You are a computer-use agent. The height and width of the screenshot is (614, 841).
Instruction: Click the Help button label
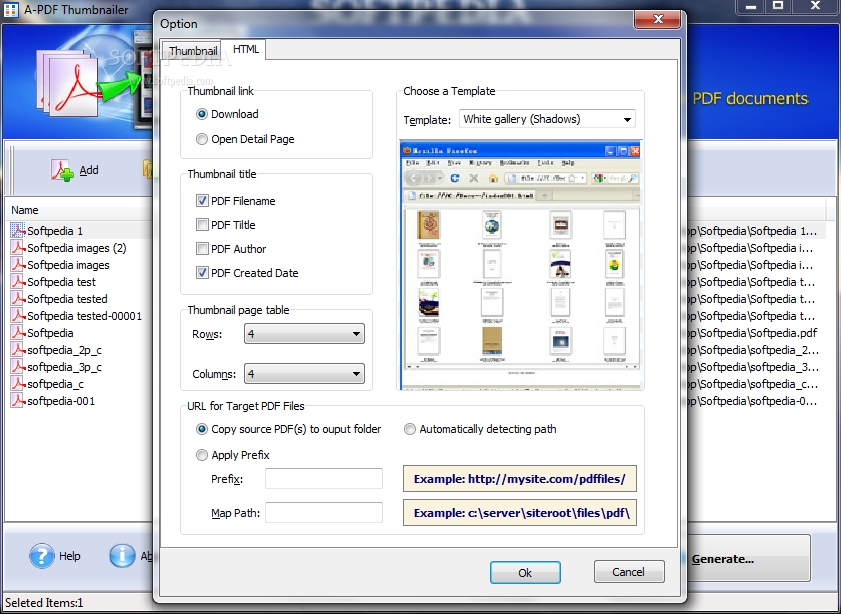click(70, 556)
